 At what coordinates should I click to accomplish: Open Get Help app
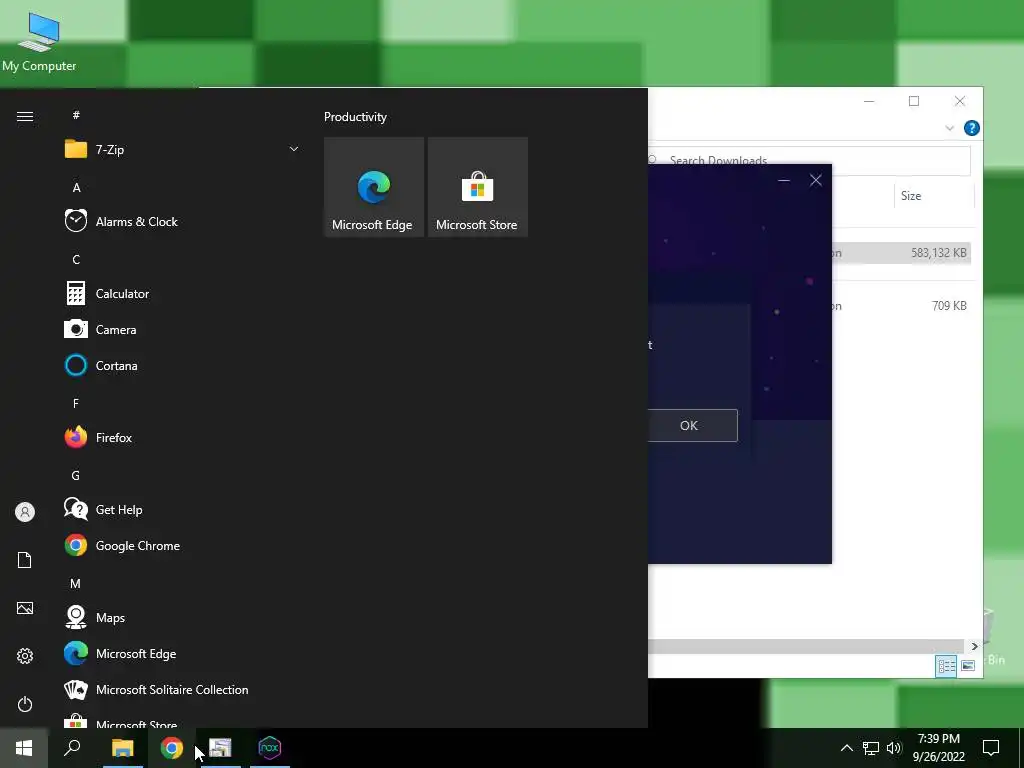(181, 509)
